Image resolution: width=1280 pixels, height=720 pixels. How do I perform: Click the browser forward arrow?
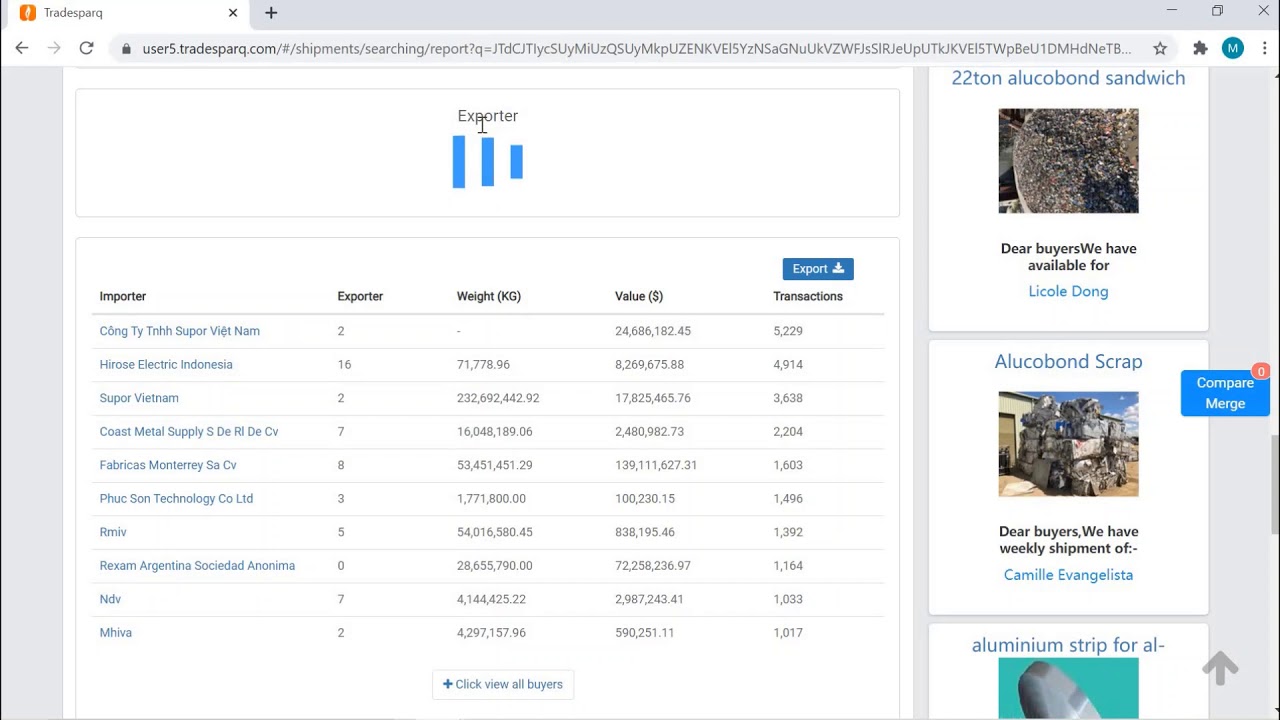[x=54, y=48]
